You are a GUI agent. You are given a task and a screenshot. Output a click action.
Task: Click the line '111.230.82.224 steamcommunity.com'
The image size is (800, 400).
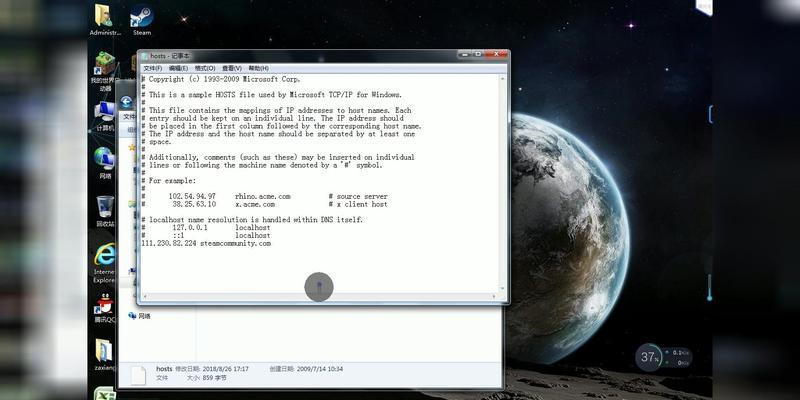click(206, 244)
